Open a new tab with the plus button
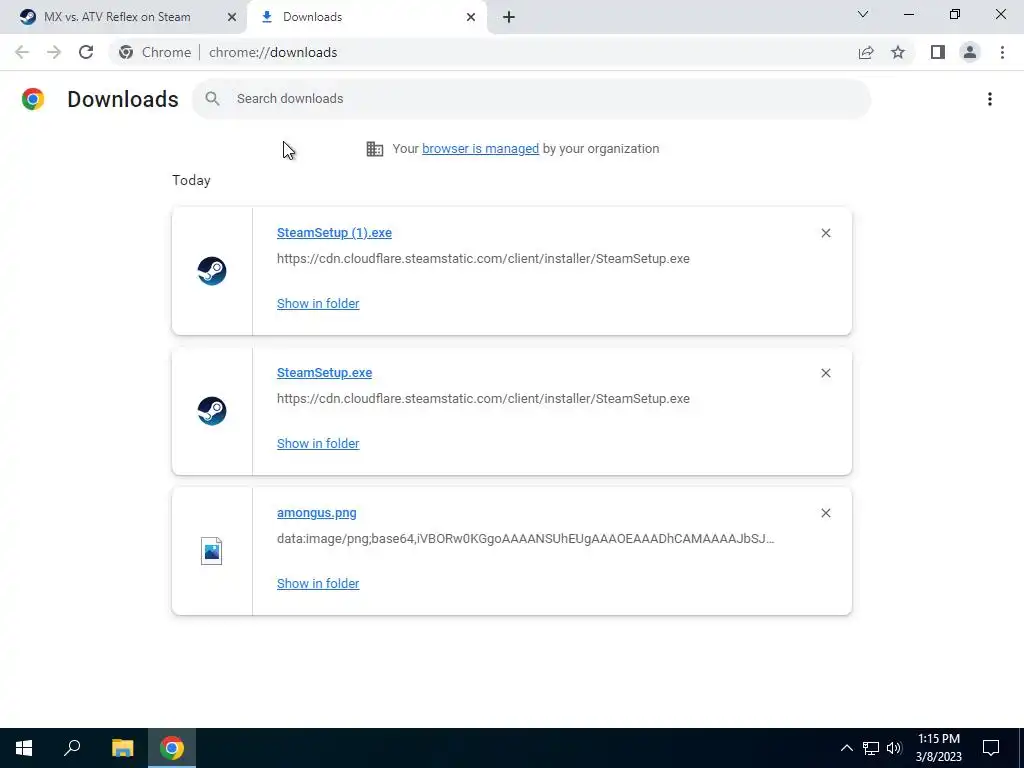This screenshot has width=1024, height=768. 509,17
